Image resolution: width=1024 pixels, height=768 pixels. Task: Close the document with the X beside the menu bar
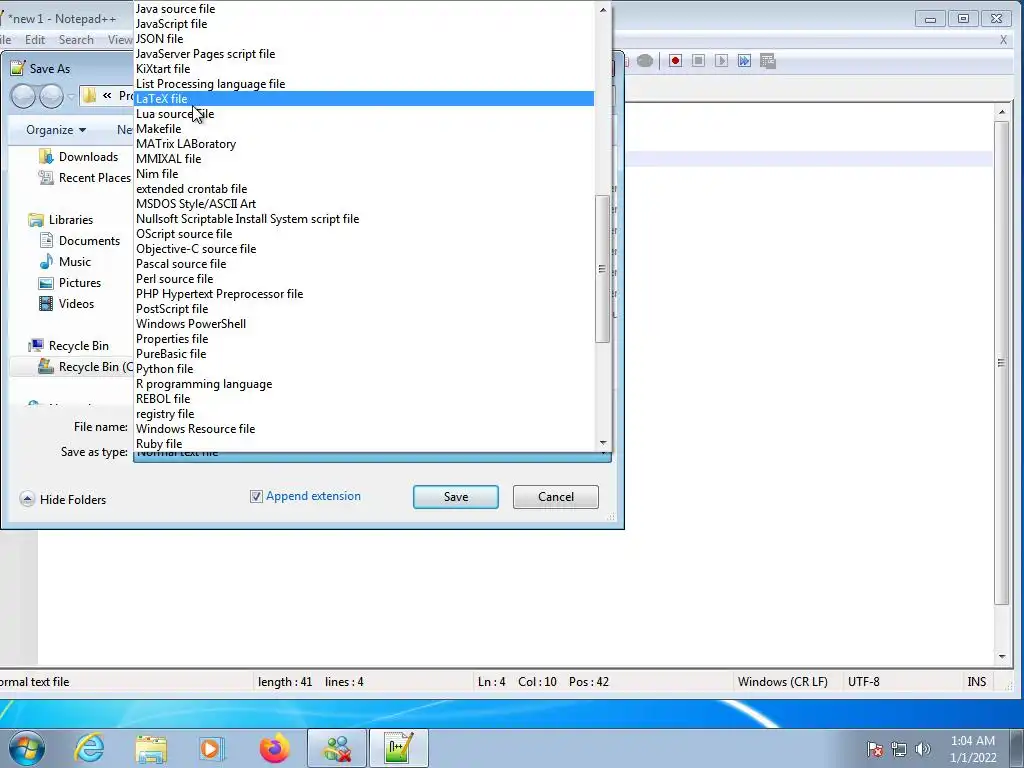1003,40
